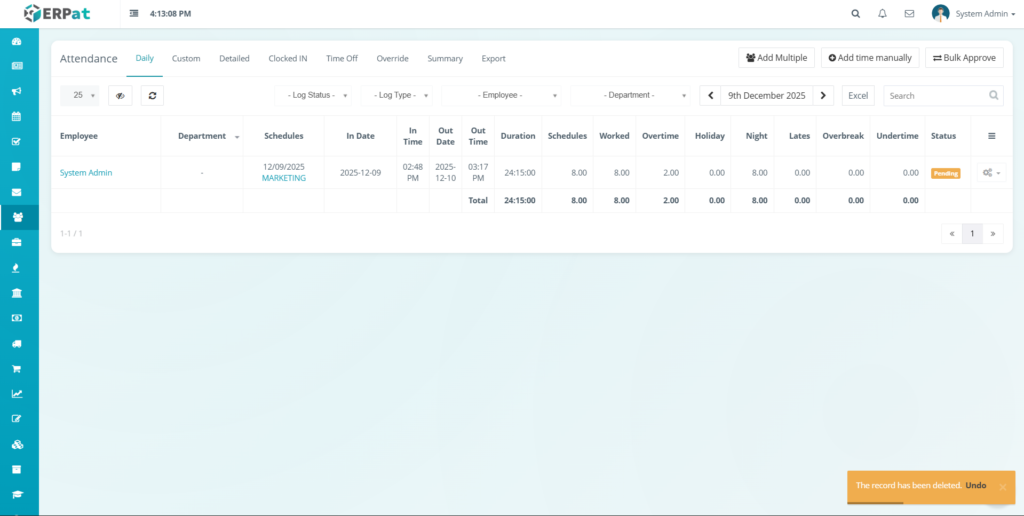This screenshot has height=516, width=1024.
Task: Expand the Log Status filter dropdown
Action: tap(314, 95)
